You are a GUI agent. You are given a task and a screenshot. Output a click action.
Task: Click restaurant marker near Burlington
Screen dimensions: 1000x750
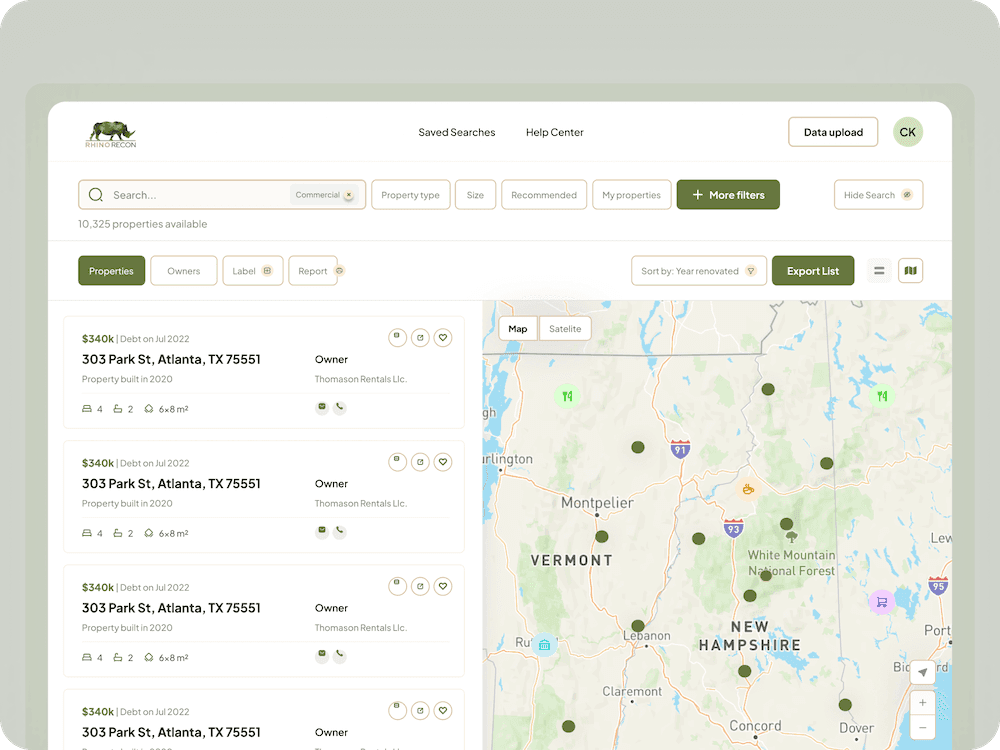click(567, 396)
